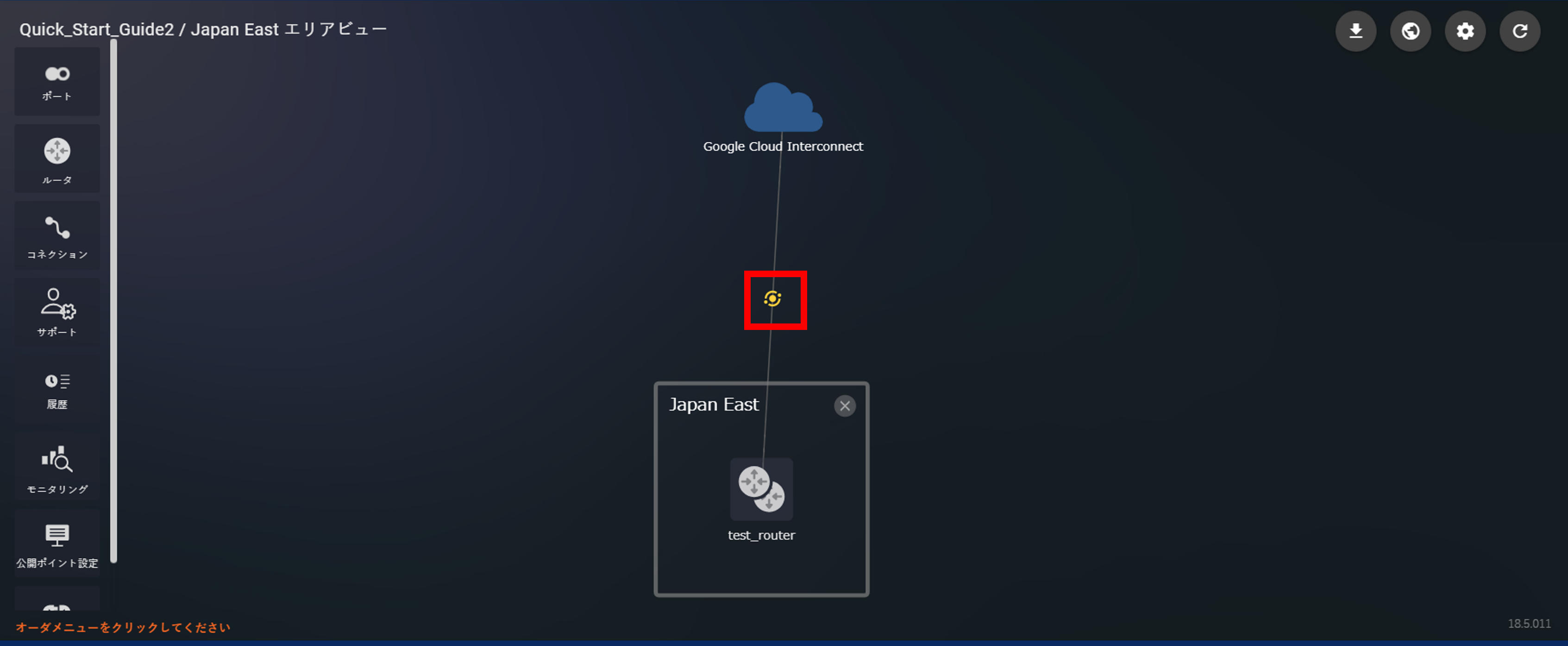The width and height of the screenshot is (1568, 646).
Task: Click the test_router label text
Action: click(761, 535)
